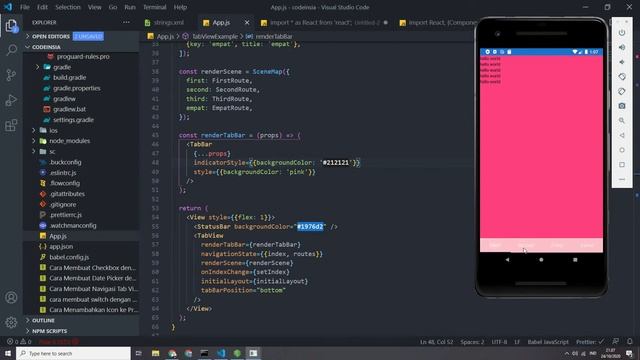Click the emulator zoom icon
The image size is (640, 360).
tap(622, 120)
